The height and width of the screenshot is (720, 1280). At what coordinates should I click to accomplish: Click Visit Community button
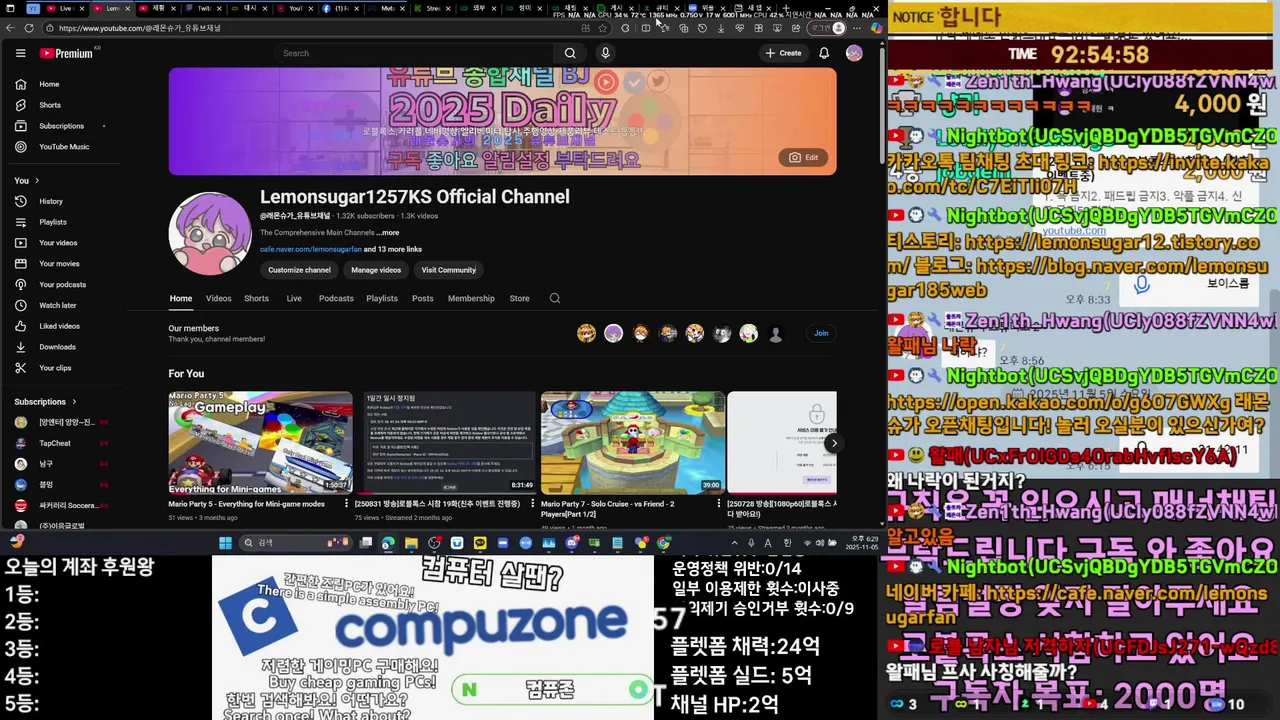point(448,270)
